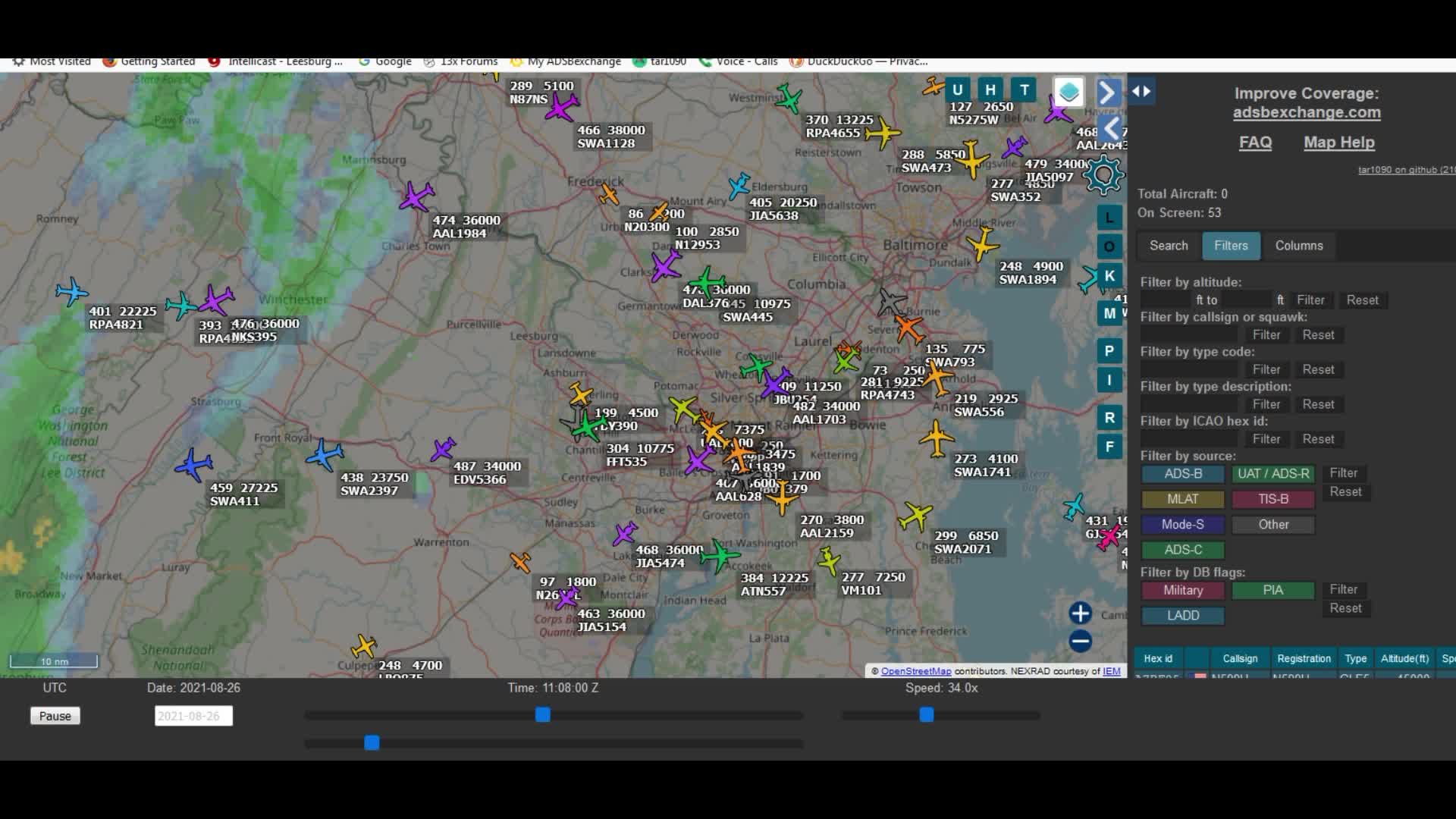The image size is (1456, 819).
Task: Select the RPA4655 yellow aircraft icon
Action: tap(882, 133)
